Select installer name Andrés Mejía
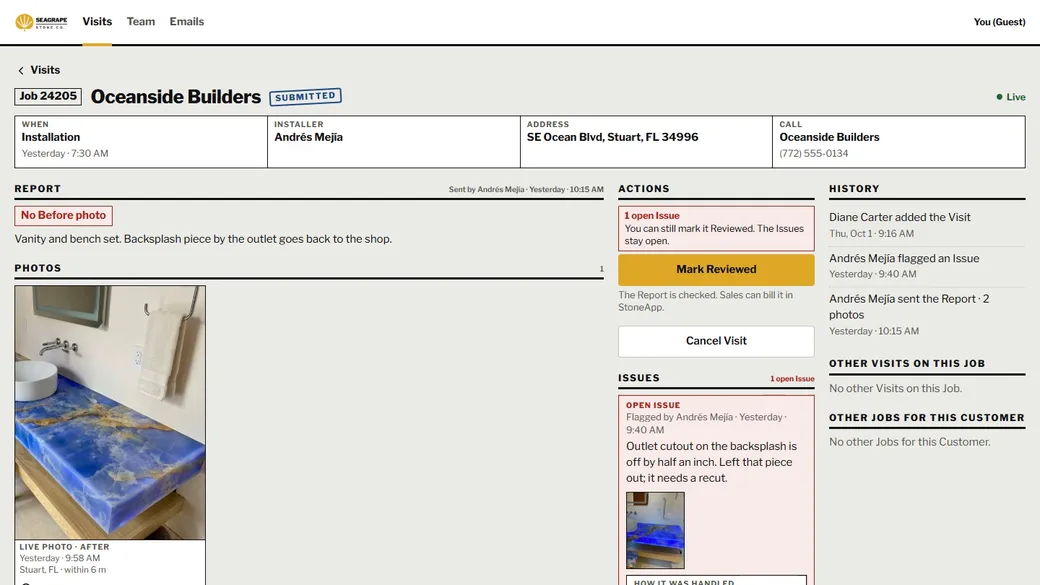The image size is (1040, 585). tap(308, 137)
